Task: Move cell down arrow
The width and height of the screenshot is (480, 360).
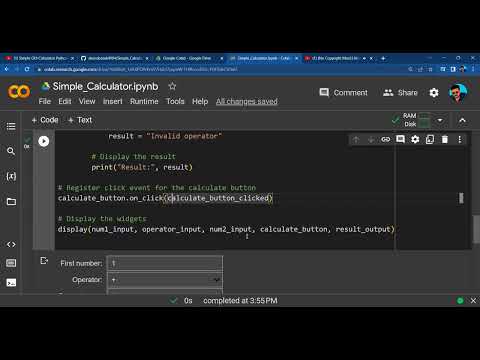Action: pos(371,139)
